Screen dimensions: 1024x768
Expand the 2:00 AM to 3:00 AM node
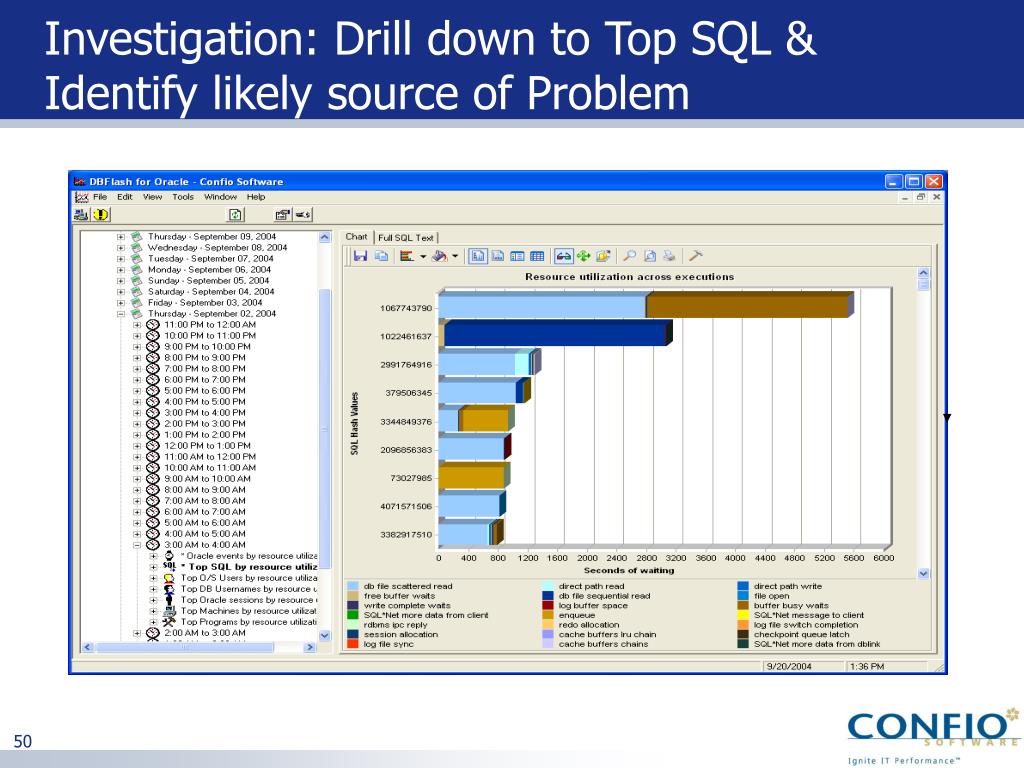(x=136, y=633)
